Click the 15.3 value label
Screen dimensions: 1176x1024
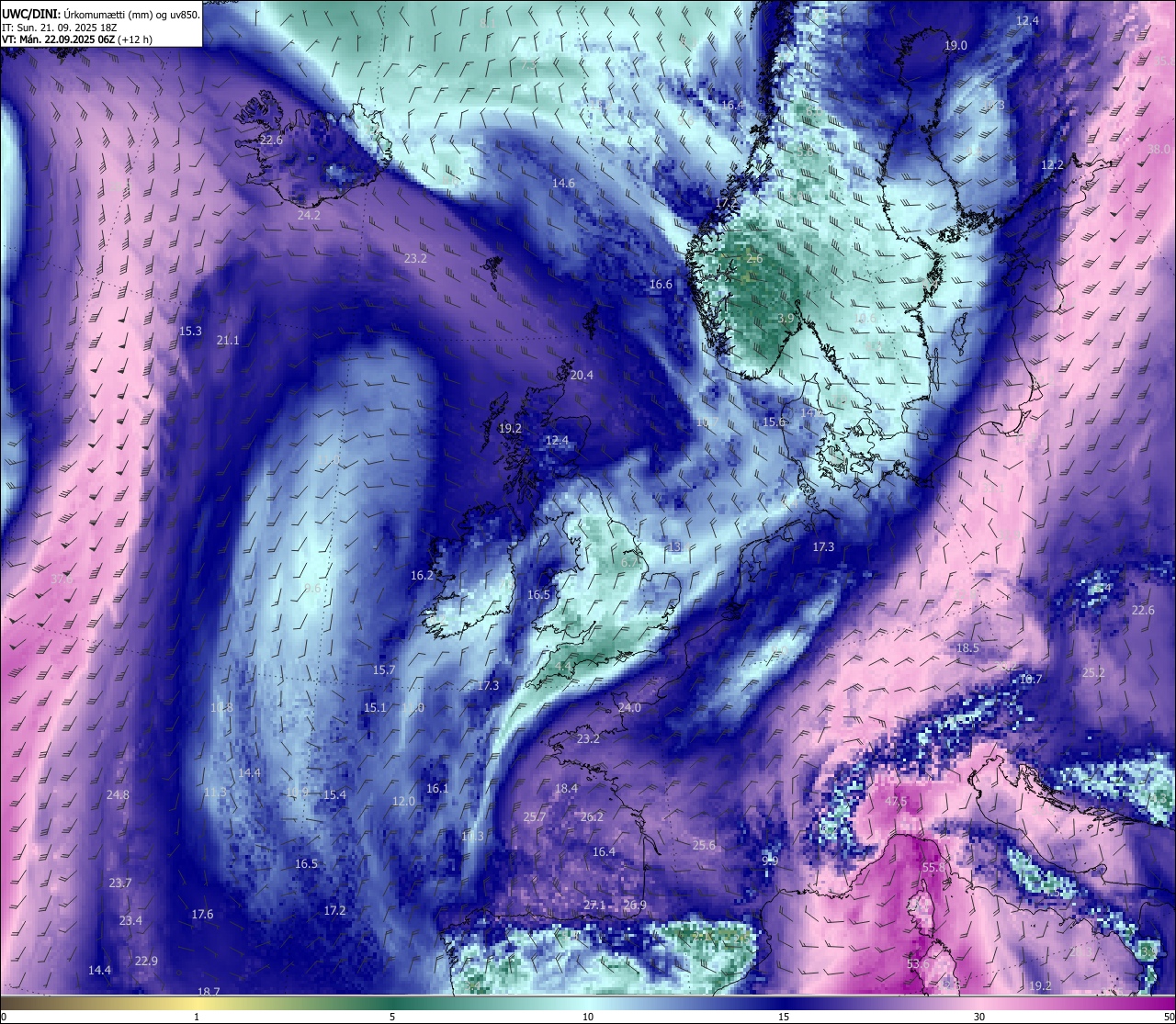(190, 331)
